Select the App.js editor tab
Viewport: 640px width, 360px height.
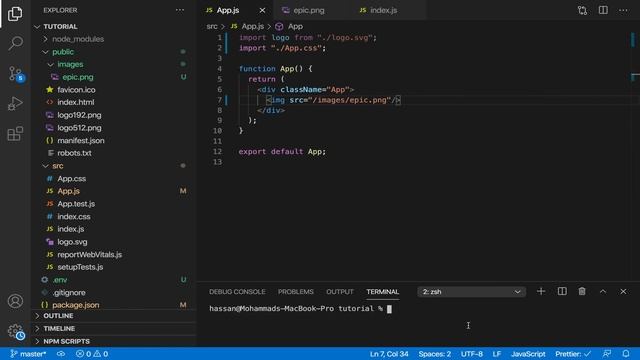click(228, 10)
